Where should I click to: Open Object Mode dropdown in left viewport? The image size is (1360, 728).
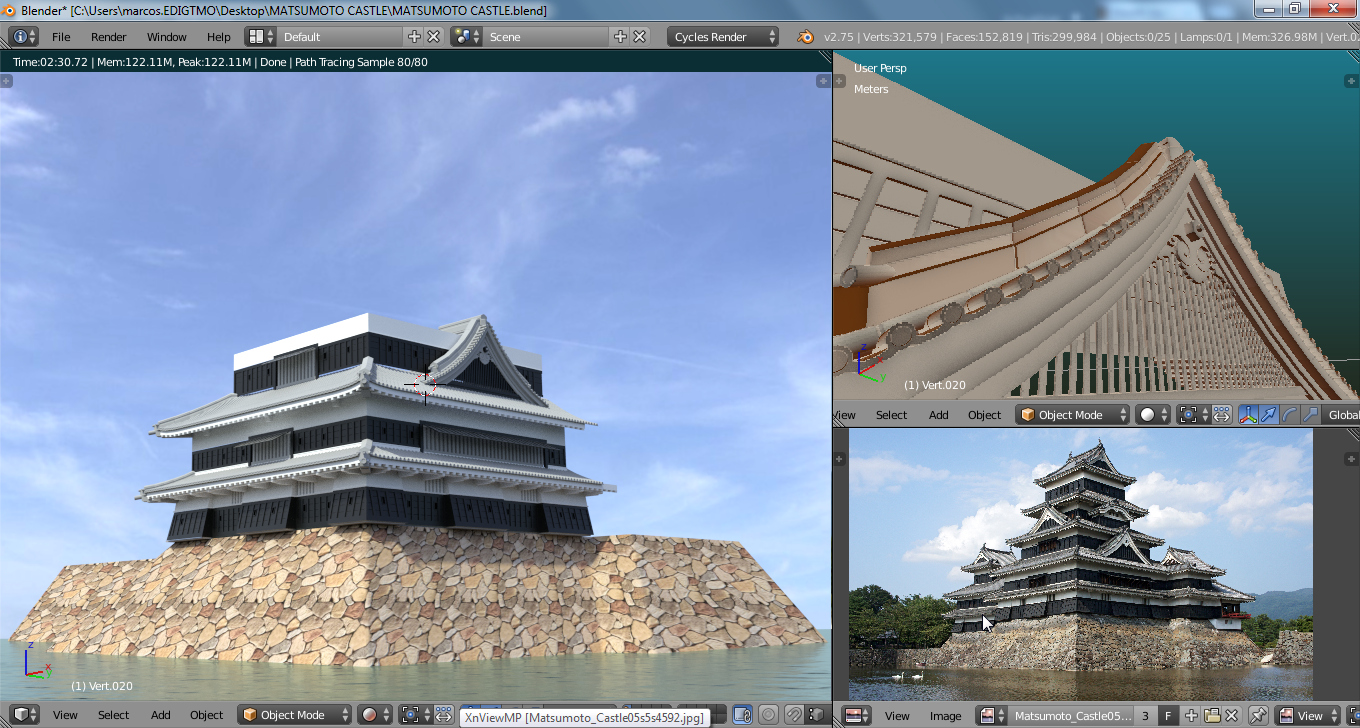tap(295, 715)
